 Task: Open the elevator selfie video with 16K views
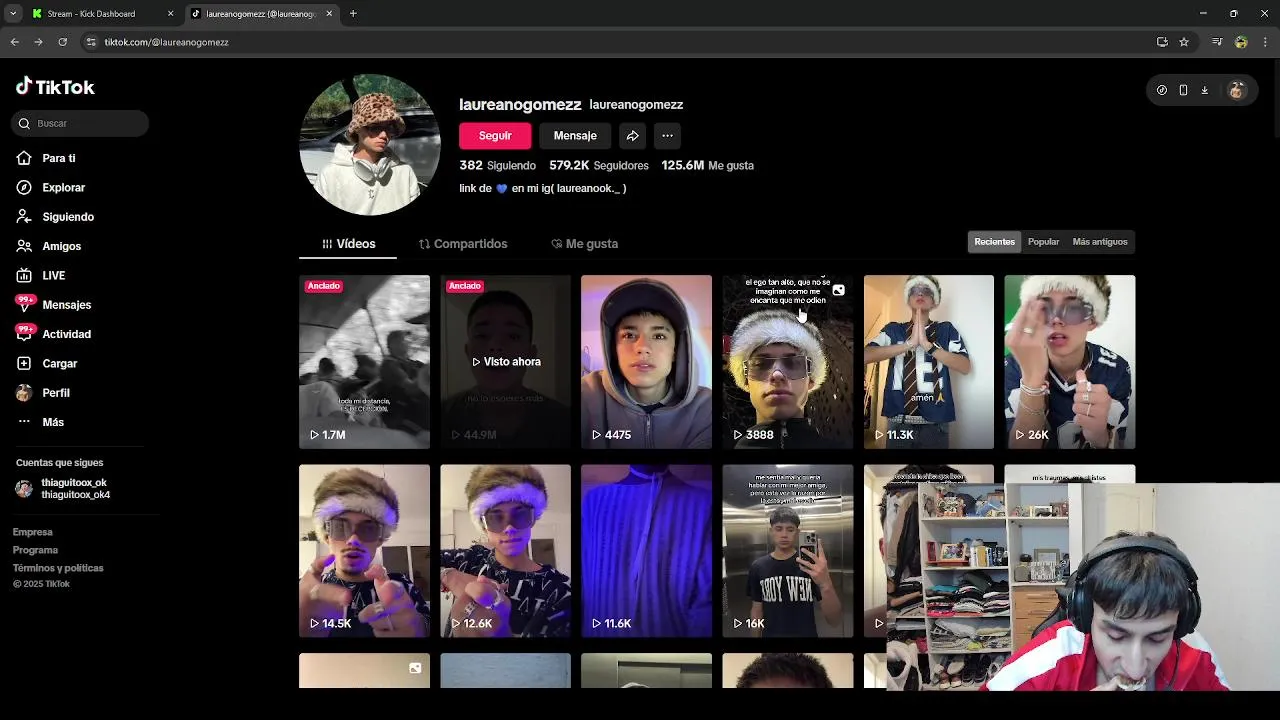[x=788, y=551]
